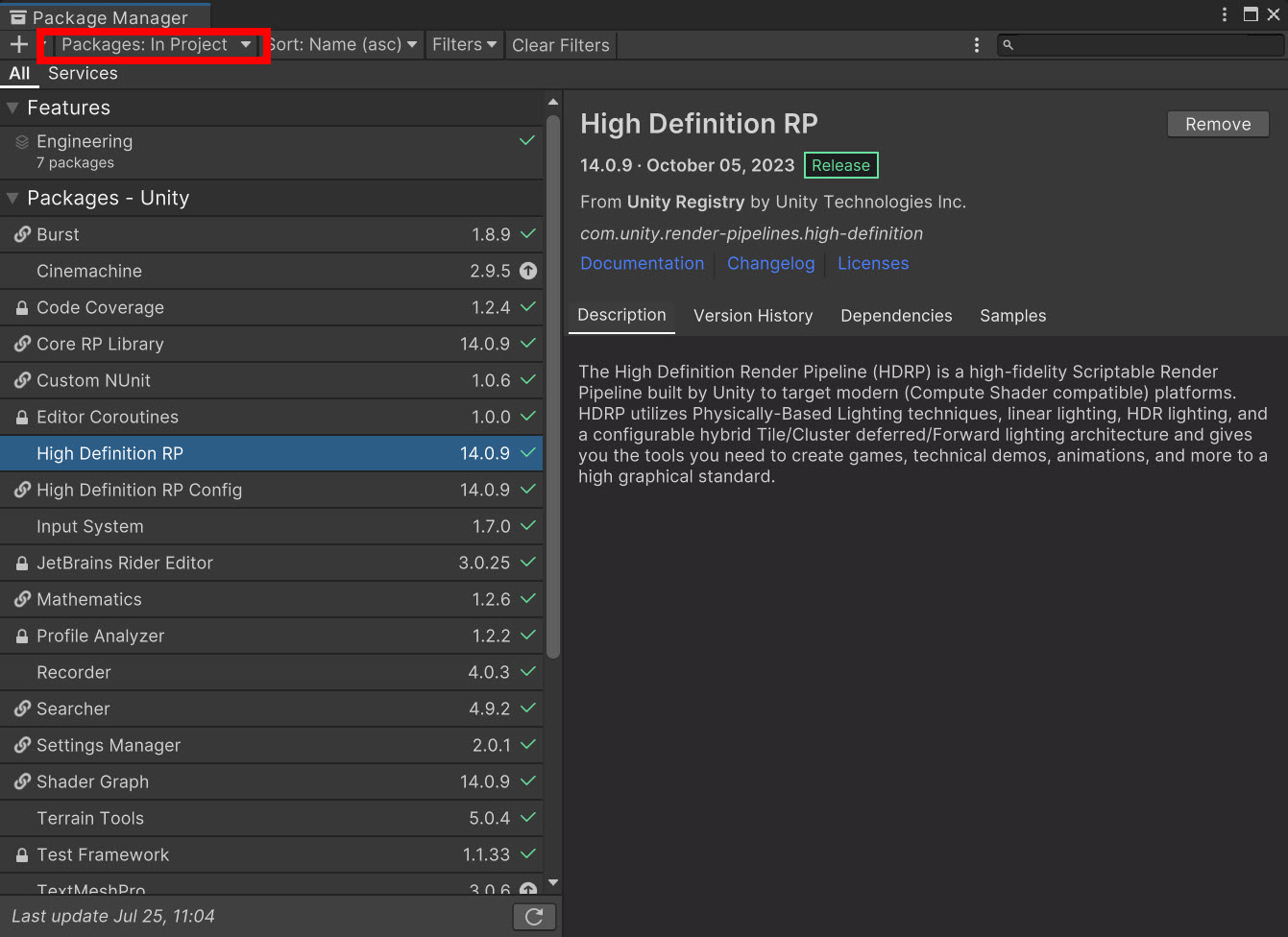
Task: Switch to the Version History tab
Action: click(x=753, y=316)
